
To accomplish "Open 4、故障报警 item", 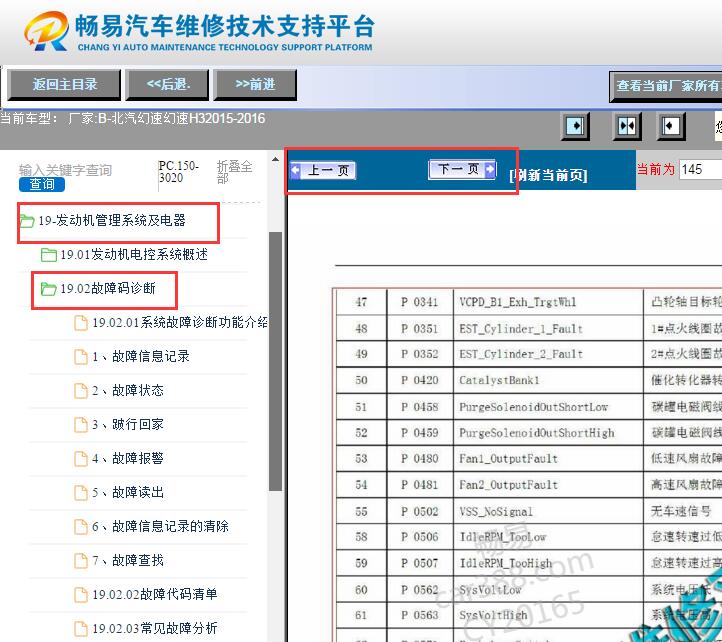I will coord(128,459).
